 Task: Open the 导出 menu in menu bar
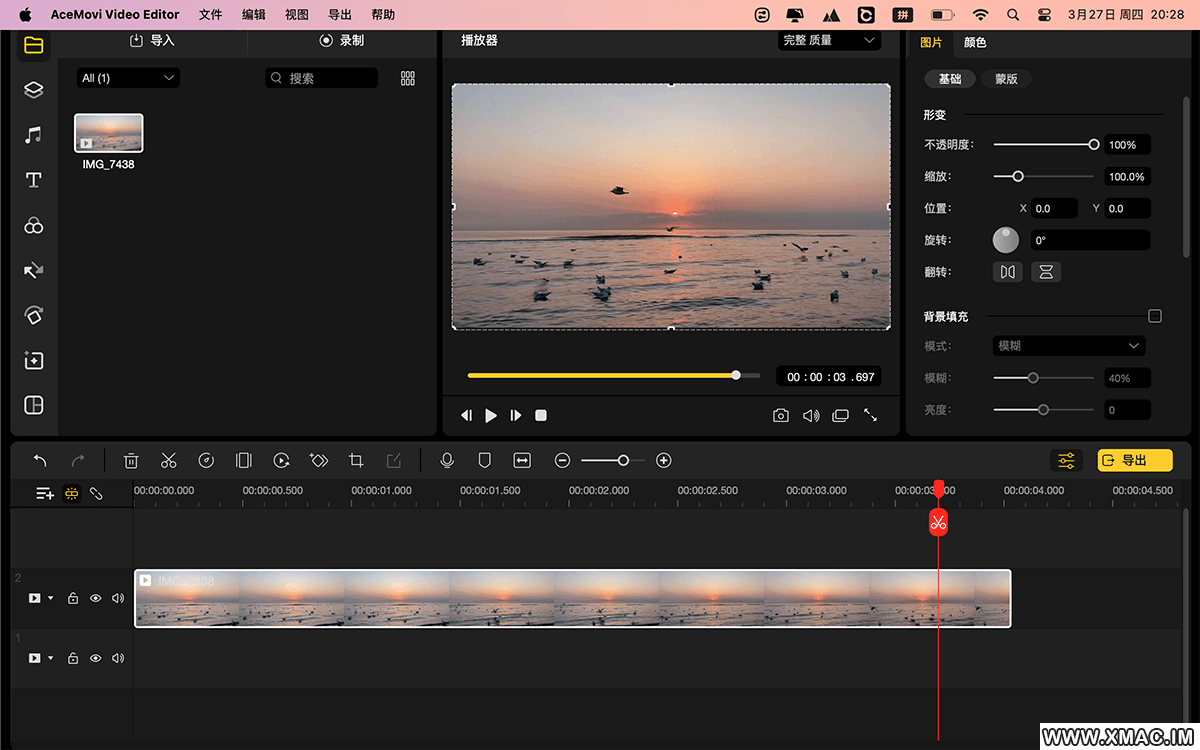[340, 15]
